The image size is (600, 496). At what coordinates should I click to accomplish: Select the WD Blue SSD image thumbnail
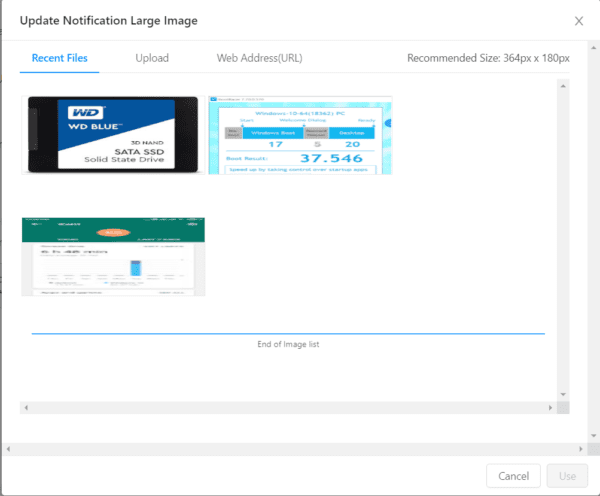point(113,135)
